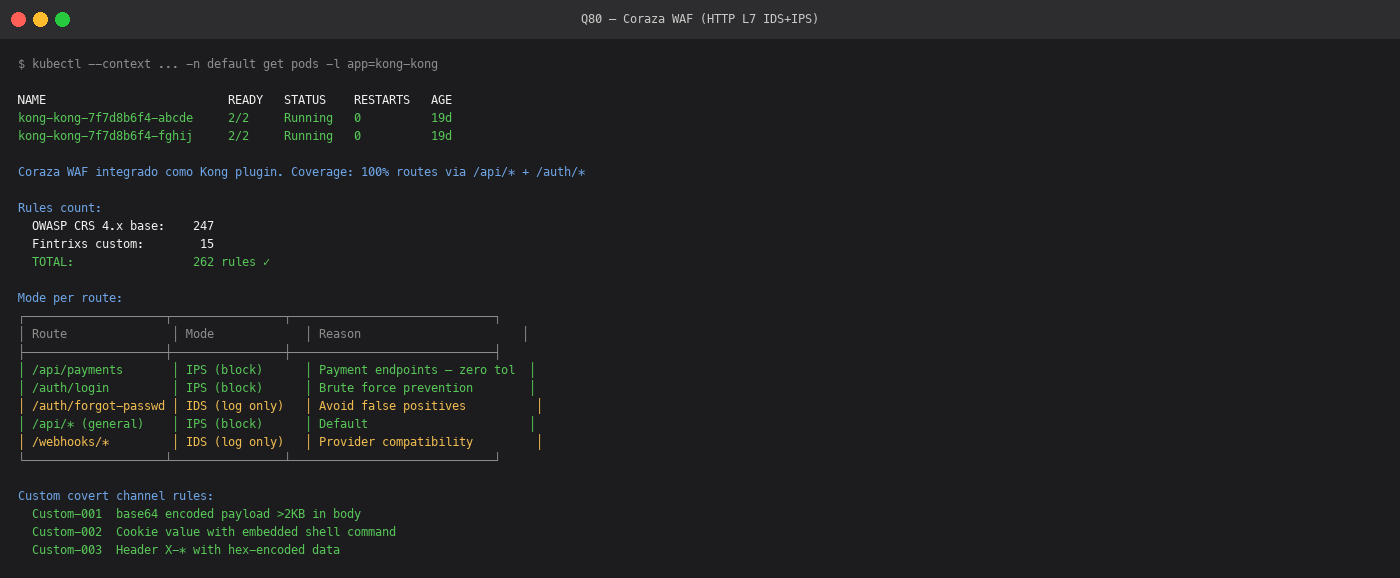This screenshot has width=1400, height=578.
Task: Click Header X-* with hex-encoded data
Action: (228, 550)
